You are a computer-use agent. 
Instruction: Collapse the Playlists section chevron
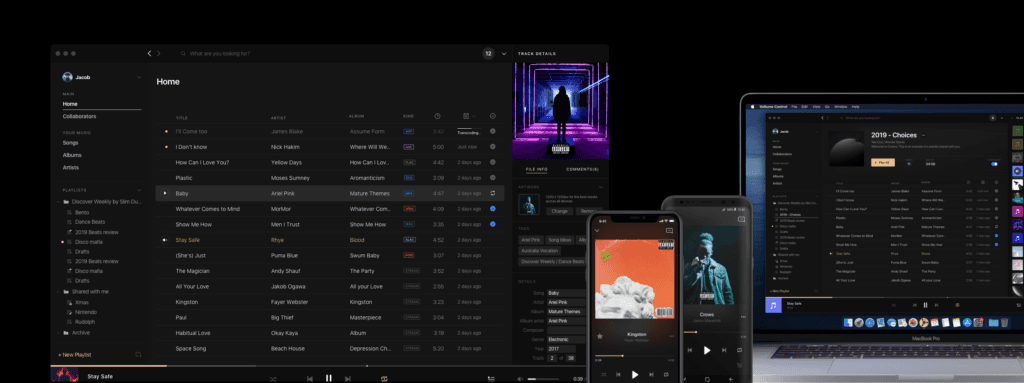click(x=138, y=190)
